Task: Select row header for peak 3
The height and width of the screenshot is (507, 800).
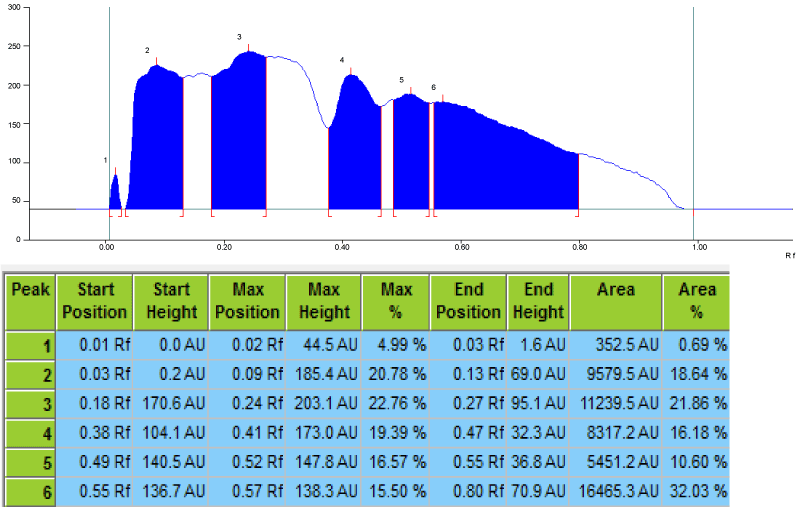Action: pyautogui.click(x=30, y=404)
